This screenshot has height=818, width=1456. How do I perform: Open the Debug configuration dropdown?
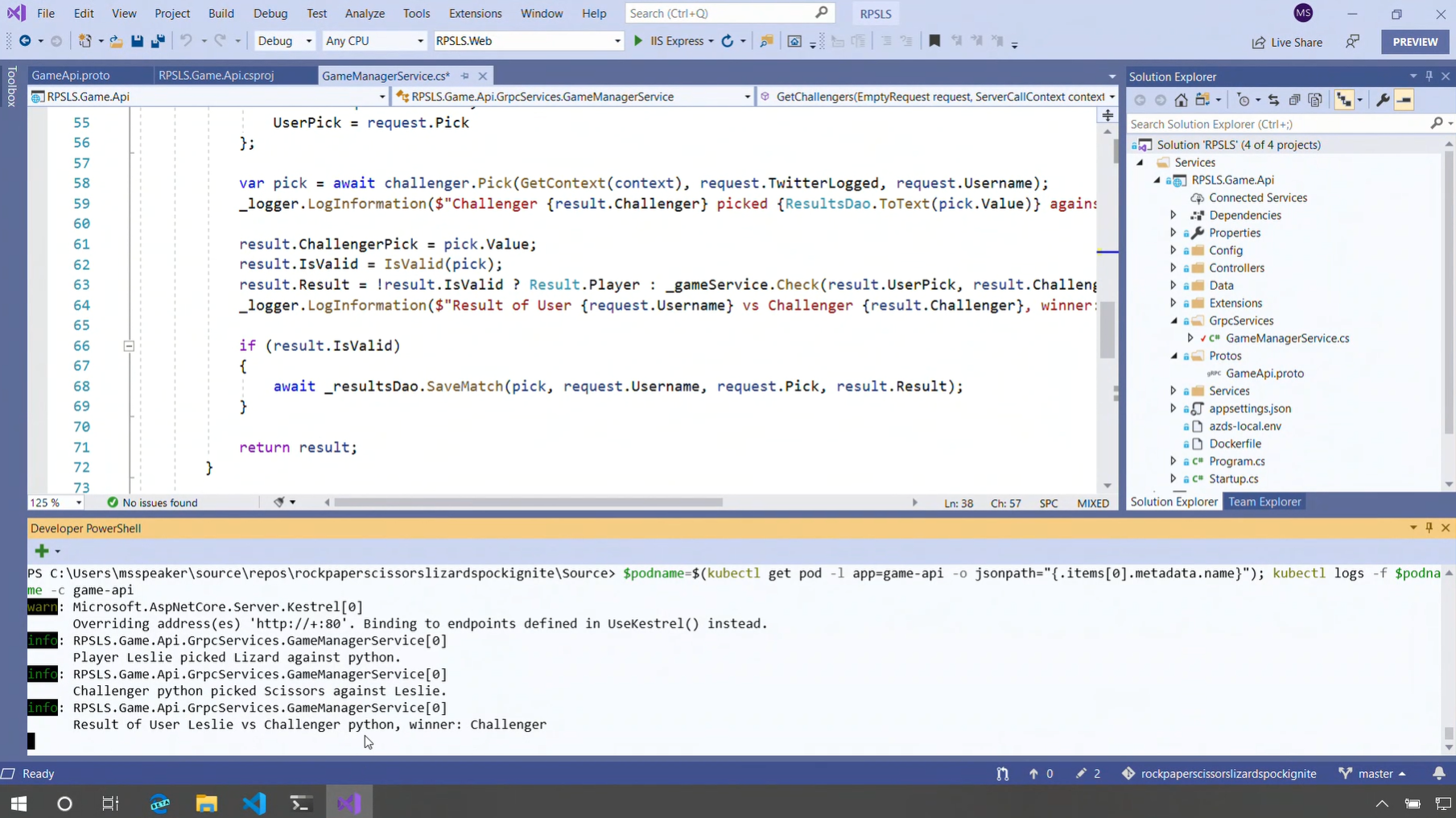click(284, 41)
